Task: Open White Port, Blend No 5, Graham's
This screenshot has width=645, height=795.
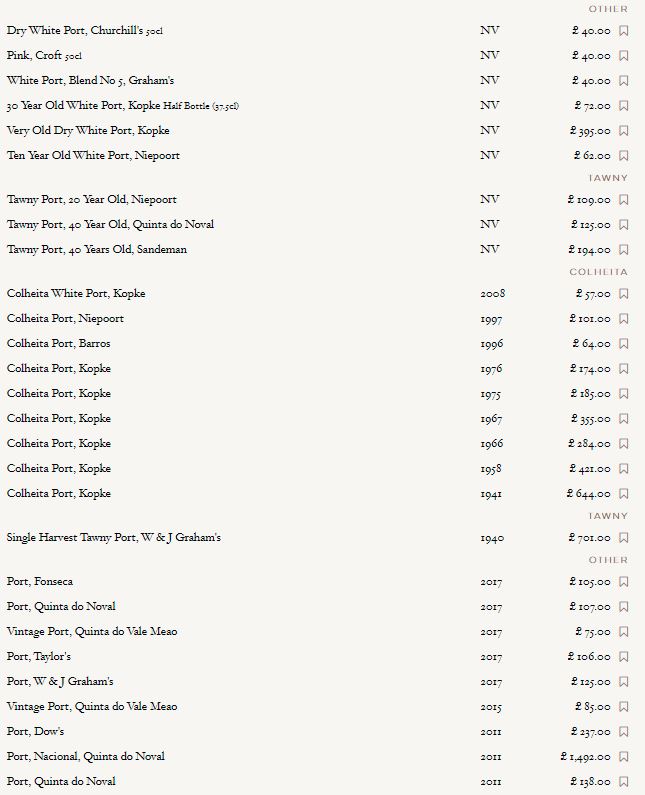Action: [90, 81]
